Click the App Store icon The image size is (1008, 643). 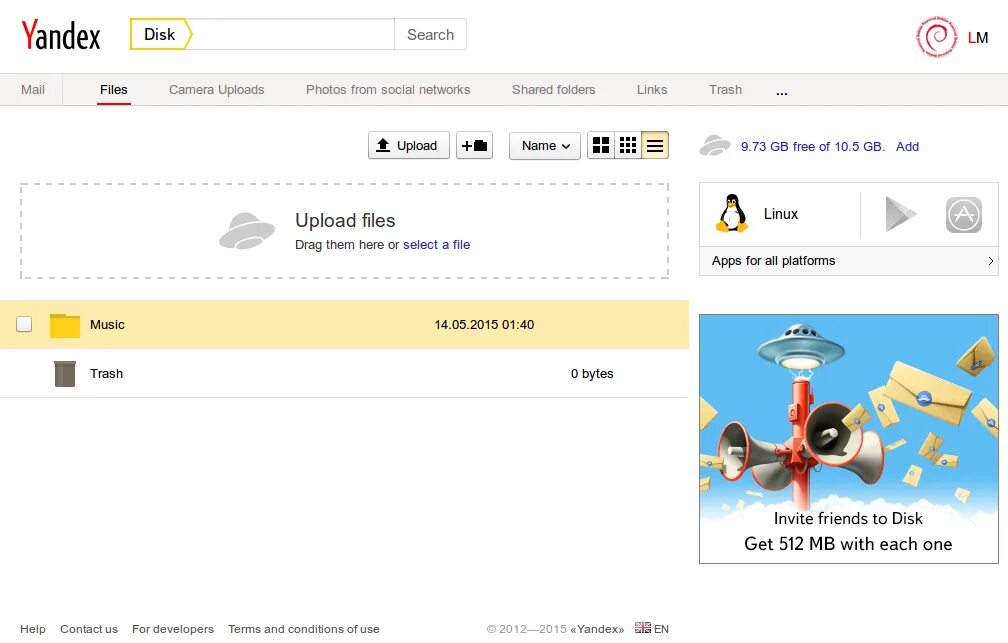click(964, 215)
